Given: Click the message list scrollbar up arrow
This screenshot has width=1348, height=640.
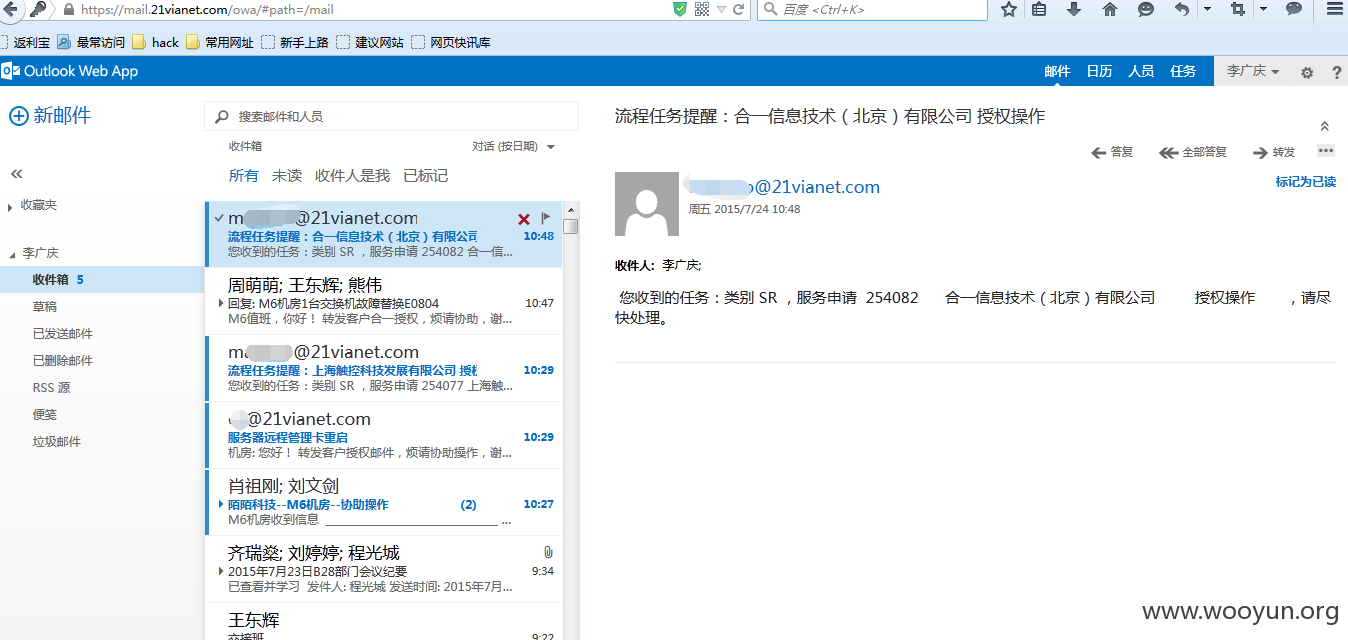Looking at the screenshot, I should click(571, 209).
